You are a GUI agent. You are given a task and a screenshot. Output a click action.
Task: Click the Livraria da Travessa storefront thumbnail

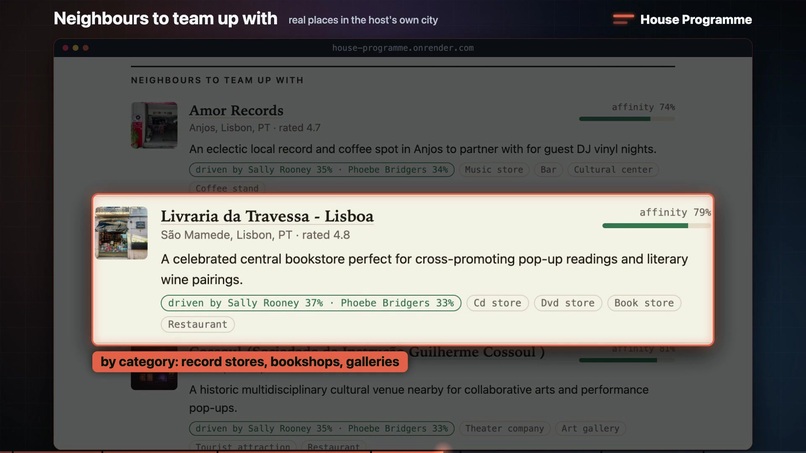(121, 232)
